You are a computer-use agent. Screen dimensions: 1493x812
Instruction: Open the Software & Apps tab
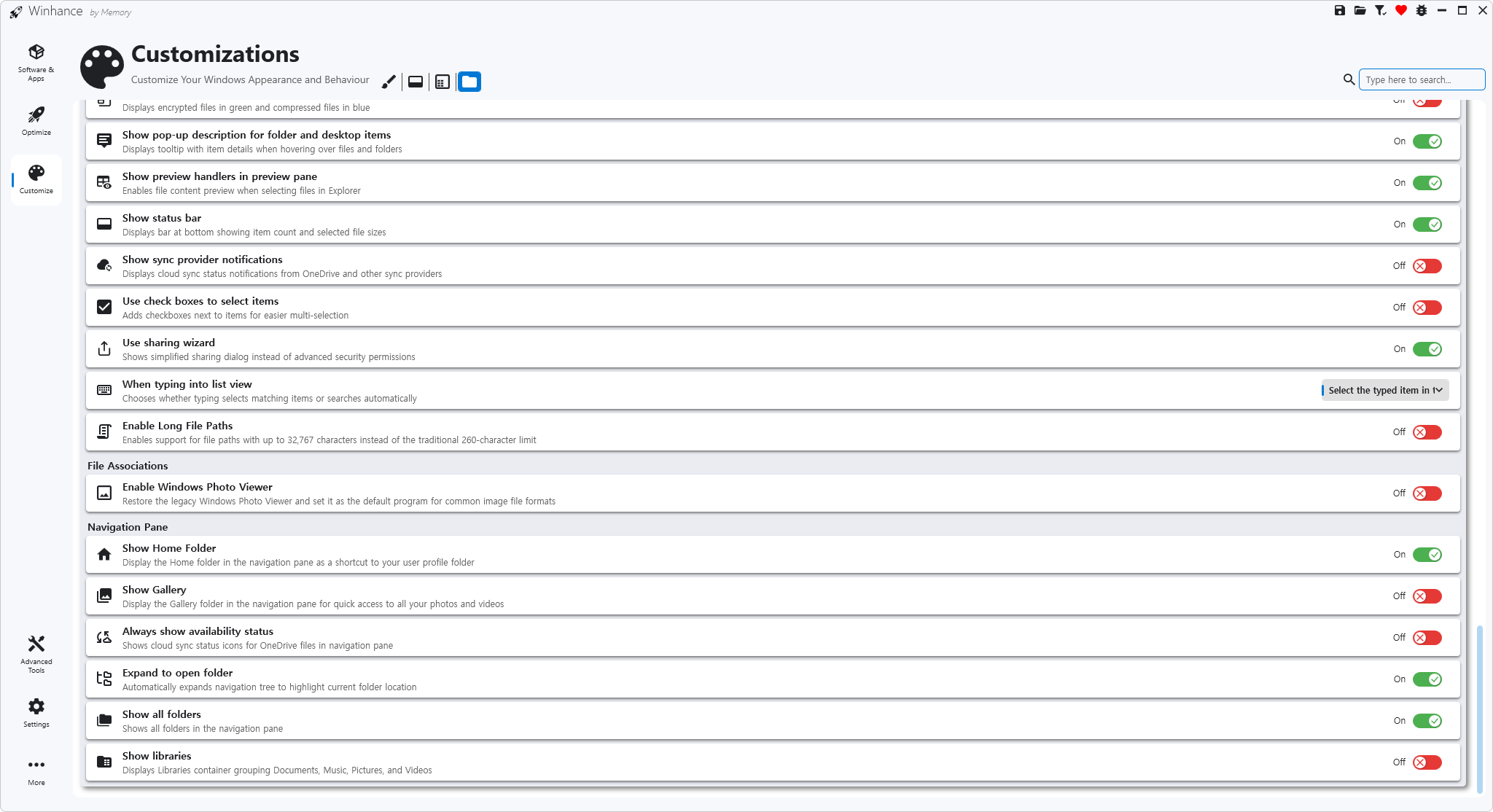(x=36, y=63)
